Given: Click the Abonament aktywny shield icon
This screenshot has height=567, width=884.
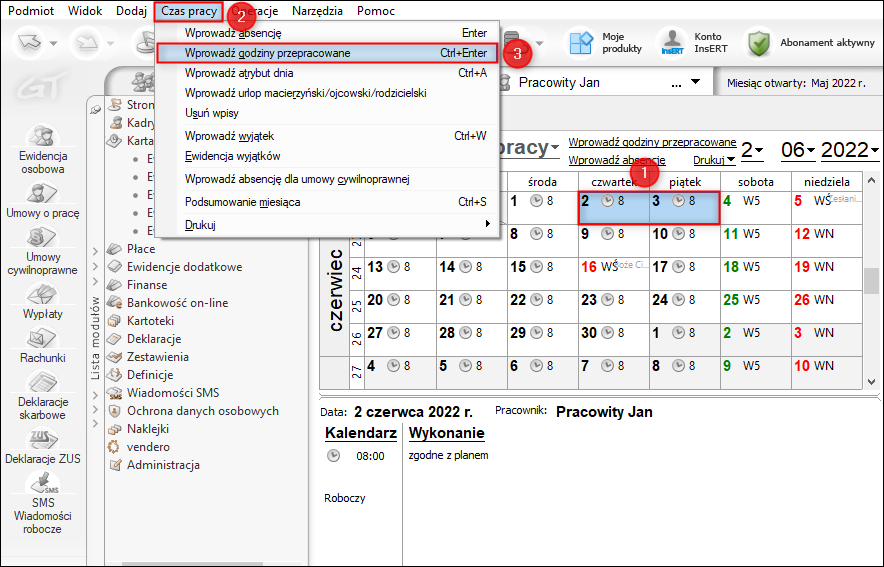Looking at the screenshot, I should click(759, 43).
